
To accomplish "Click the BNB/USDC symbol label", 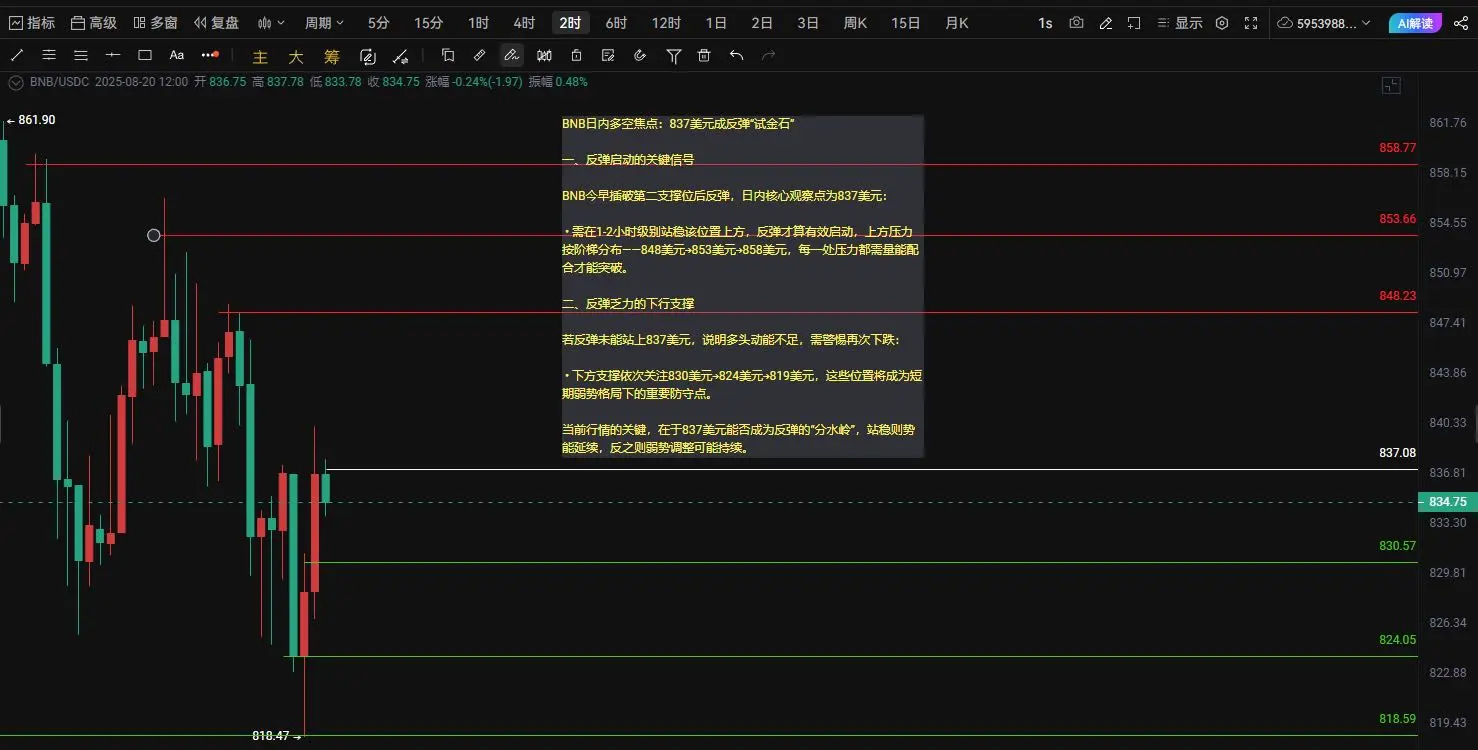I will pos(58,81).
